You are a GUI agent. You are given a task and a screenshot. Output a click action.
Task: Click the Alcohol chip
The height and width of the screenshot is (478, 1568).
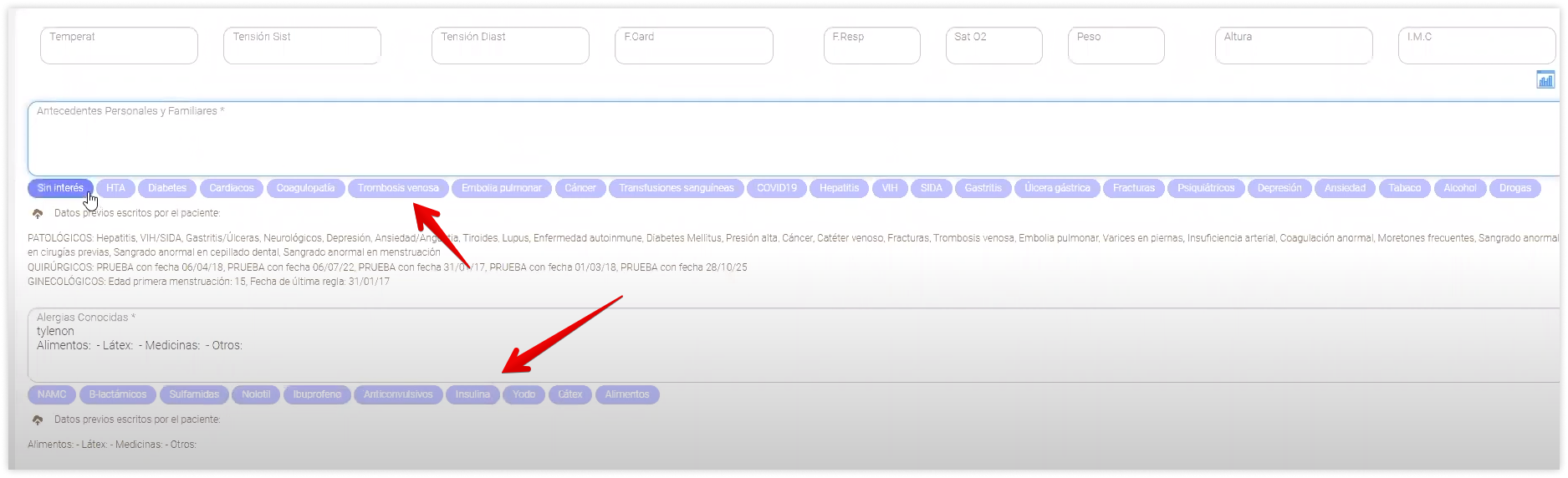coord(1460,188)
